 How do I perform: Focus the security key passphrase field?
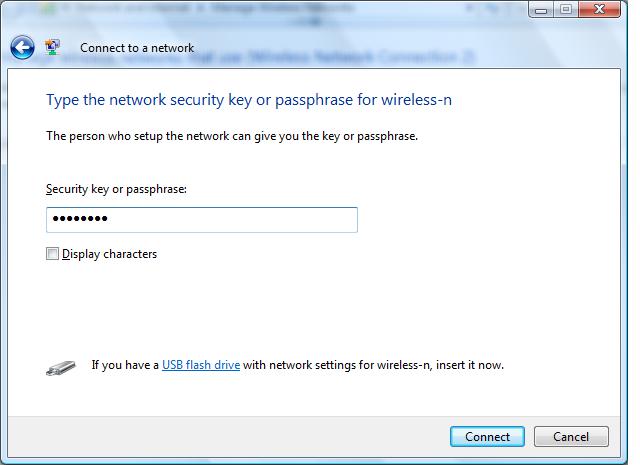202,220
